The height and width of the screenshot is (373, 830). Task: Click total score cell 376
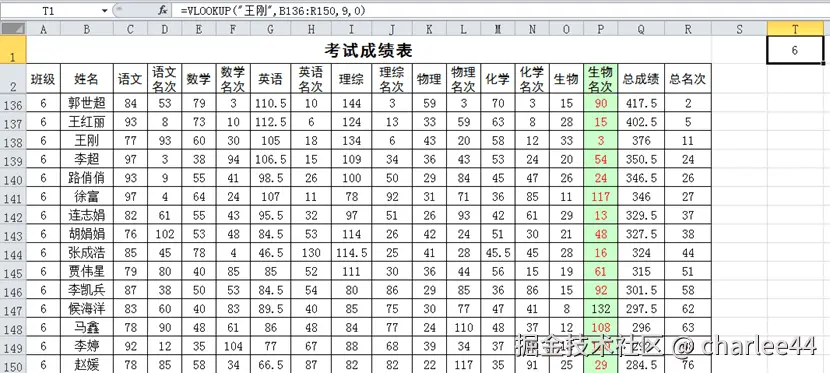(641, 141)
